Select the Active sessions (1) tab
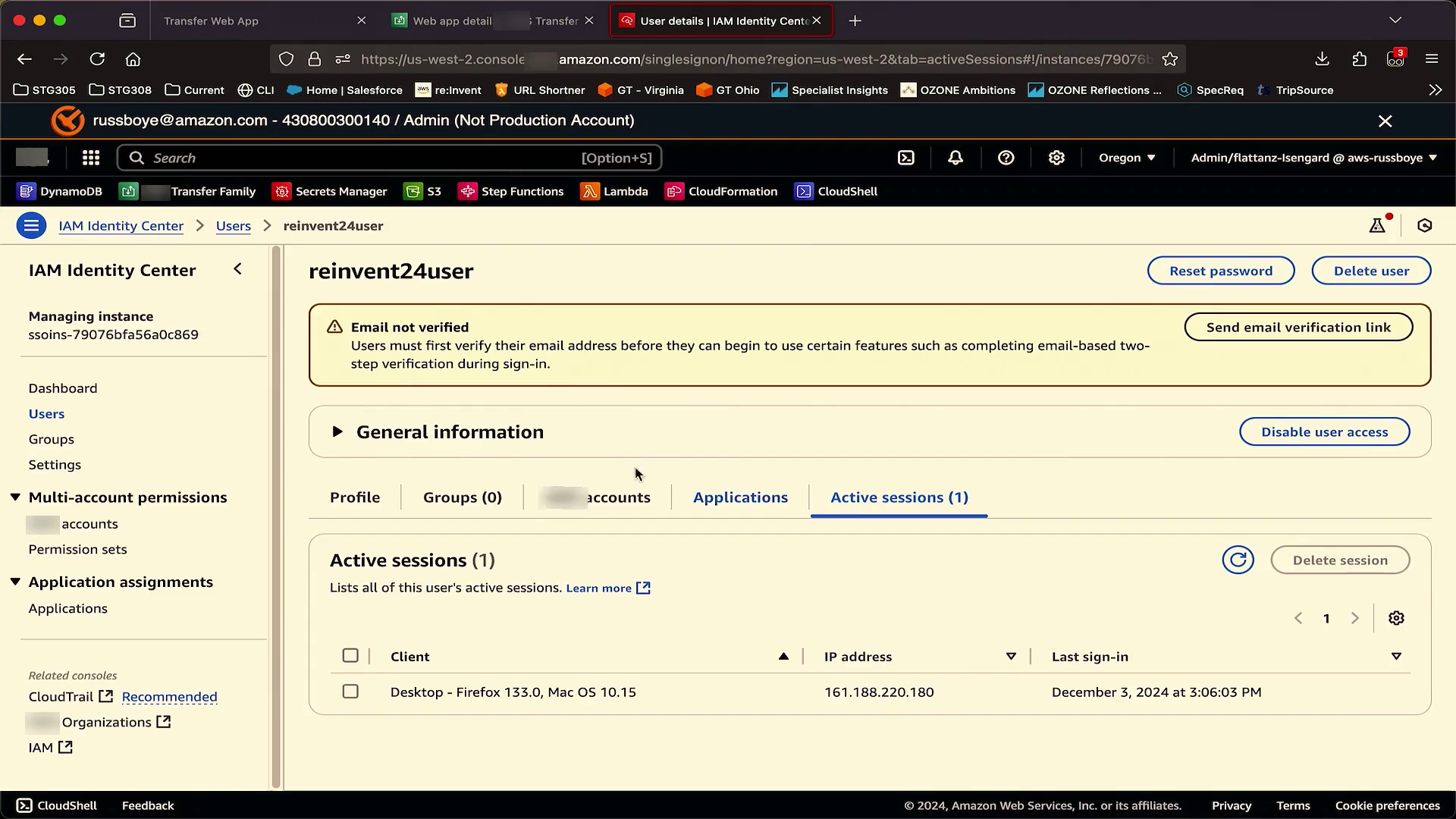This screenshot has height=819, width=1456. click(x=899, y=497)
